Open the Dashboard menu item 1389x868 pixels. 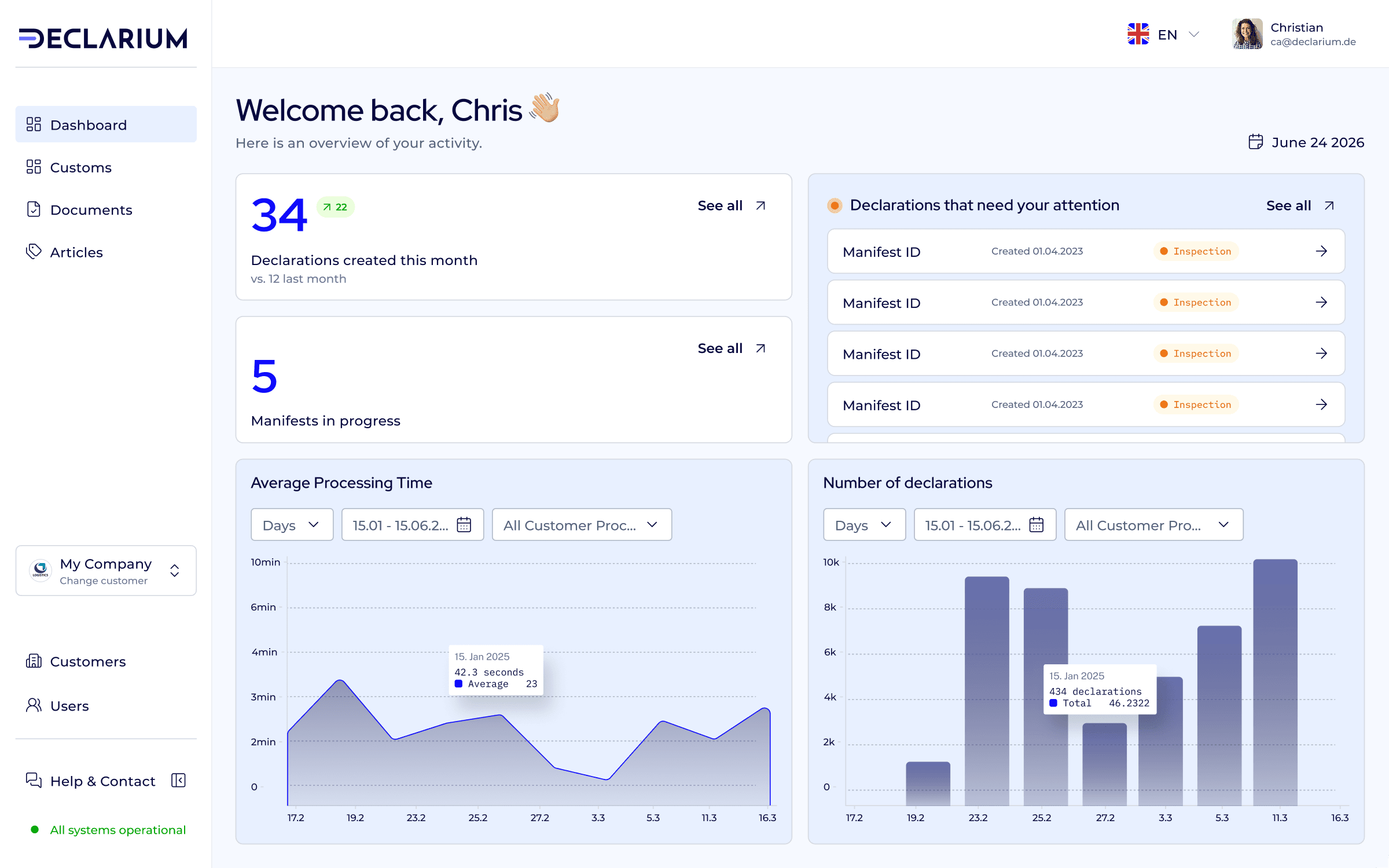(x=106, y=124)
